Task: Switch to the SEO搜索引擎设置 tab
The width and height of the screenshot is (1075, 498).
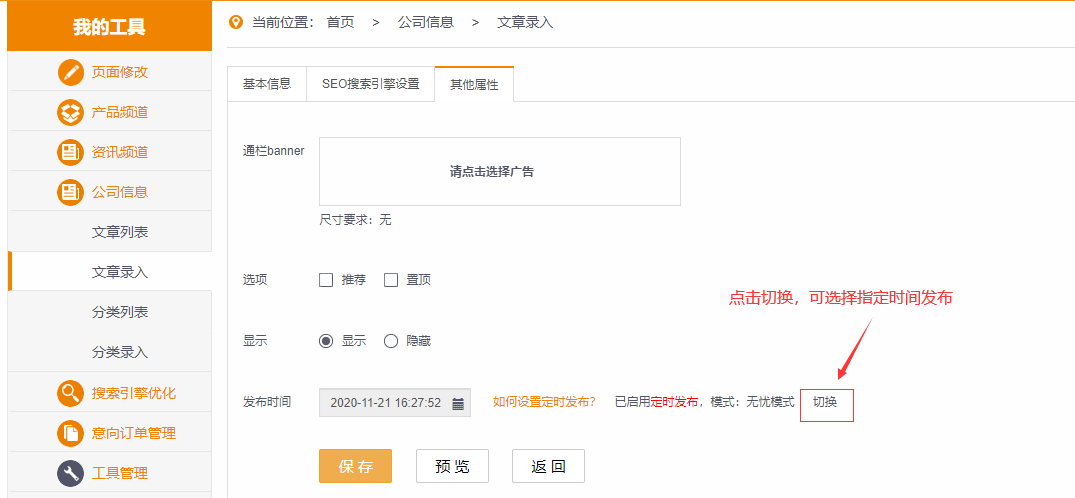Action: pyautogui.click(x=370, y=84)
